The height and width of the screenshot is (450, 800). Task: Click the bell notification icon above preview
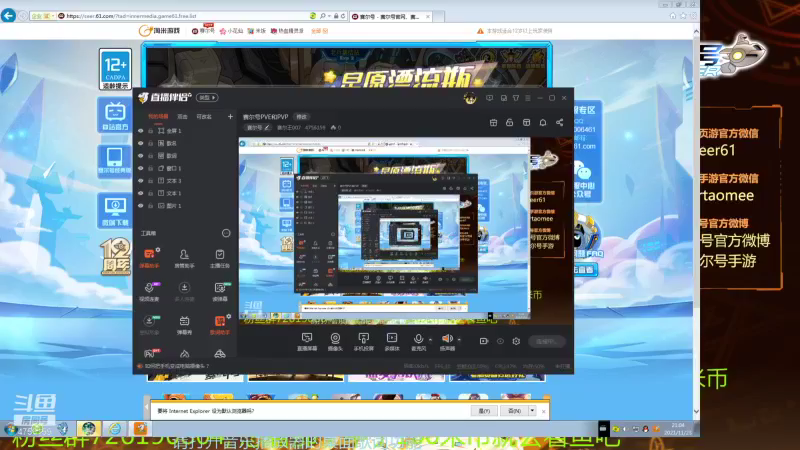tap(543, 122)
